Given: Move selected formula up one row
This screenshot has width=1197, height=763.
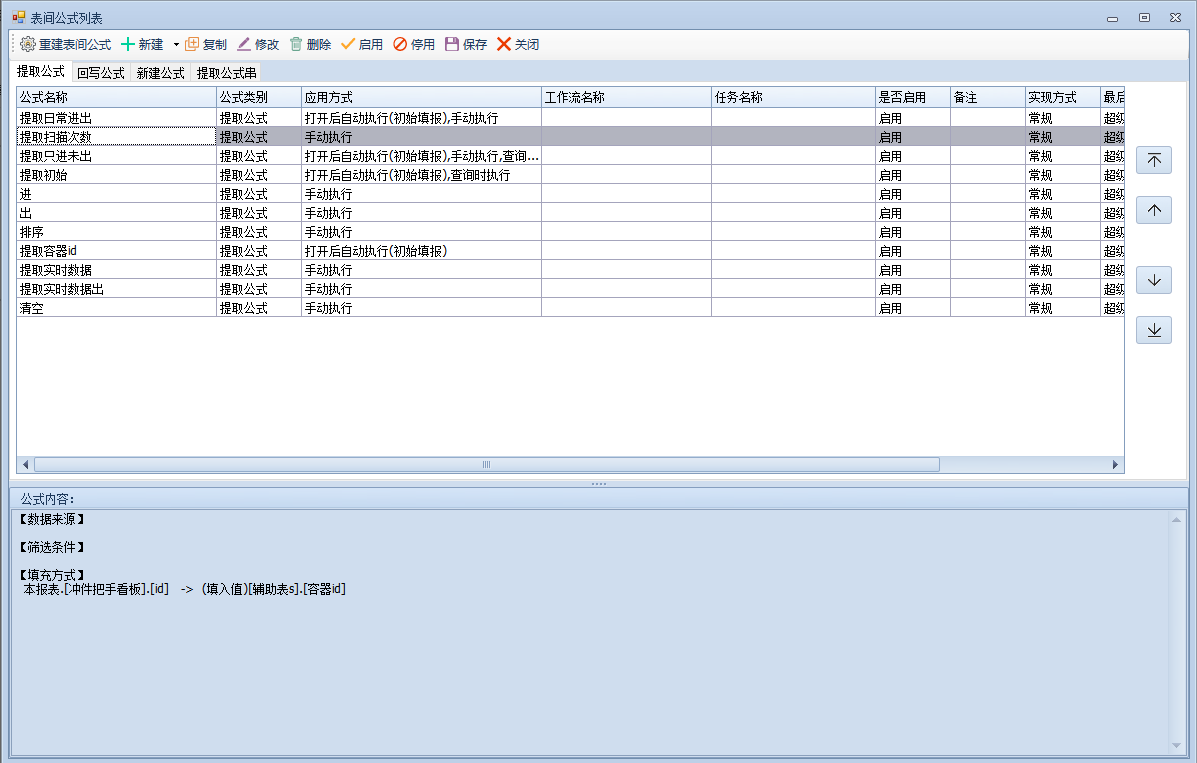Looking at the screenshot, I should (1154, 210).
